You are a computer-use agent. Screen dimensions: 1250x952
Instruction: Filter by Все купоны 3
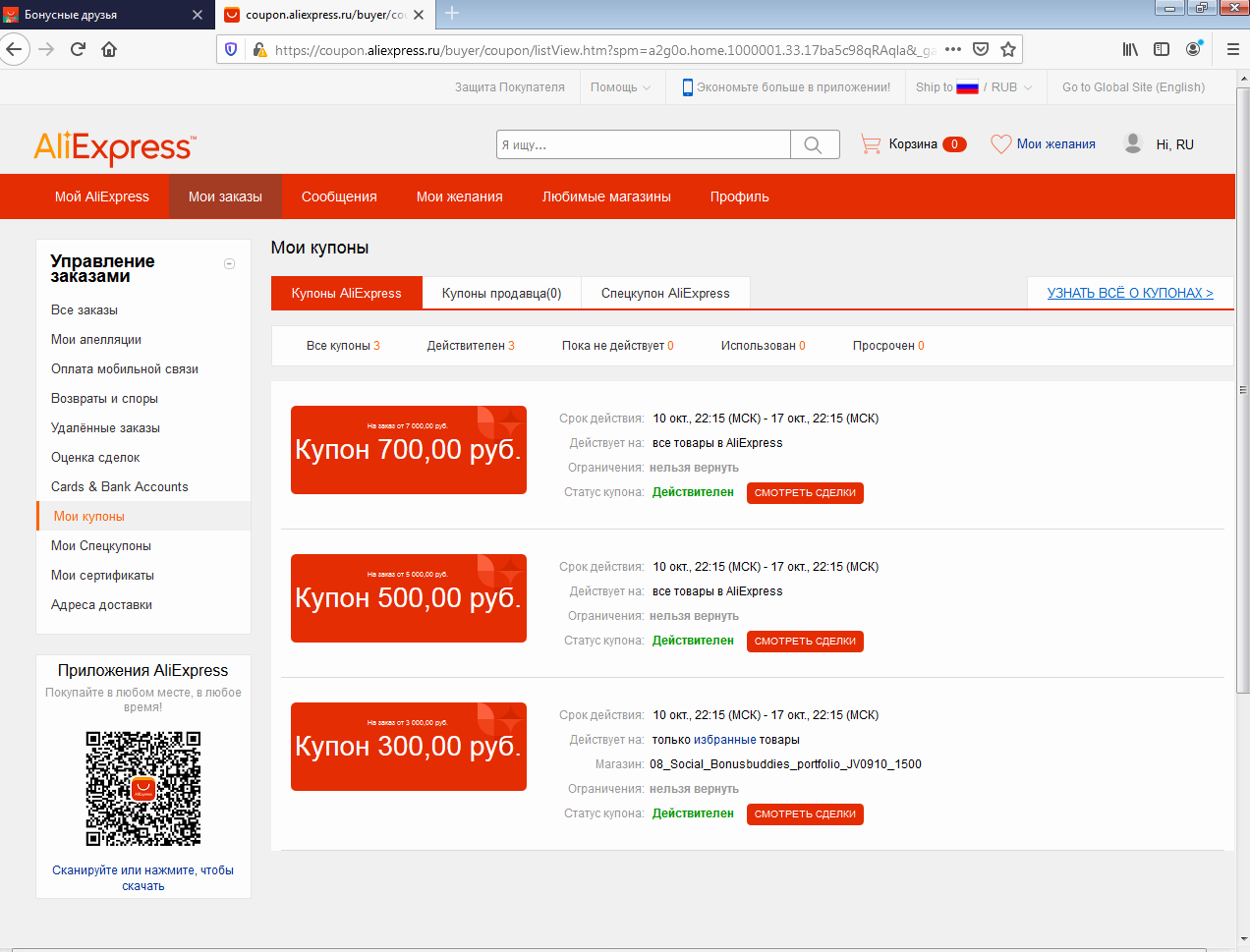point(343,346)
